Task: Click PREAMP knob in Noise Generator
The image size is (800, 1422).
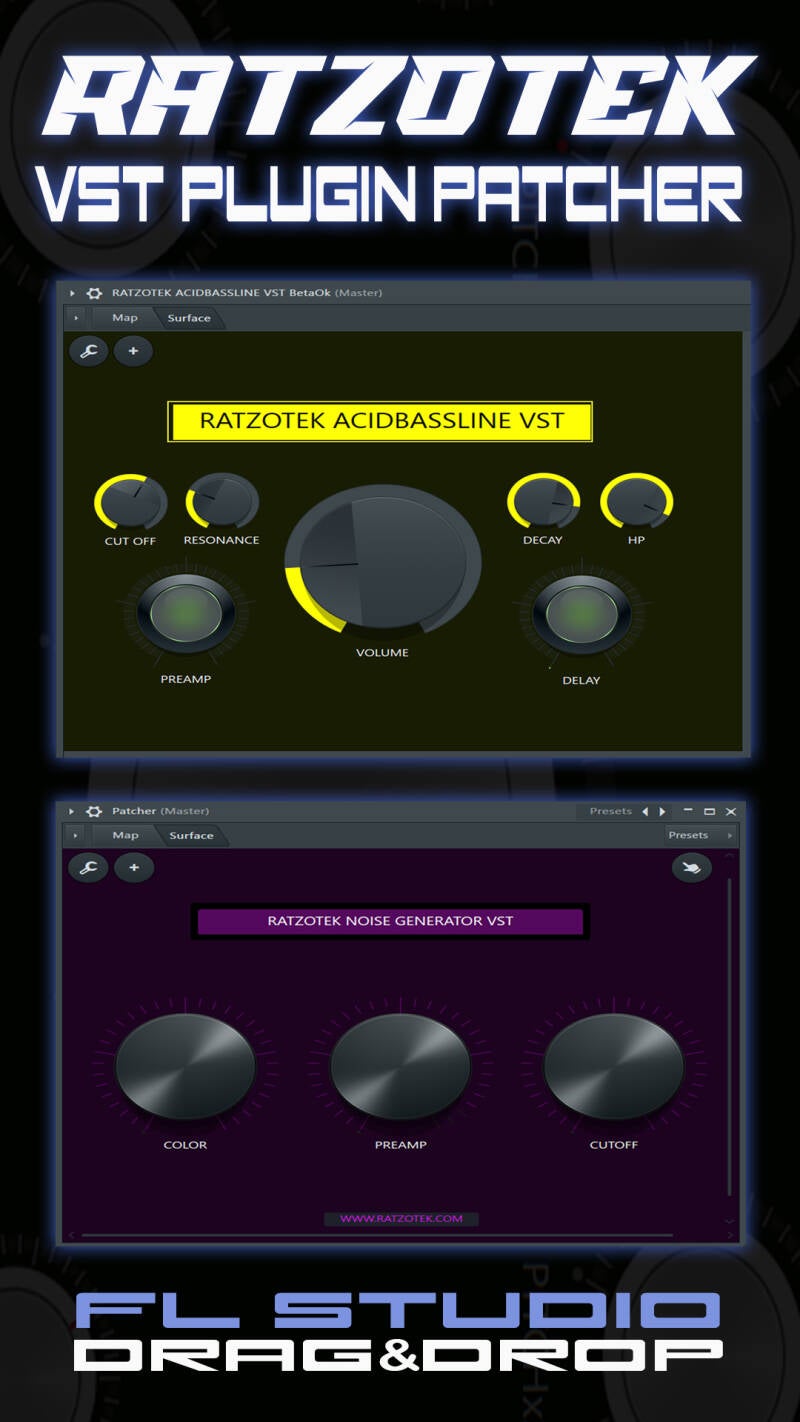Action: point(400,1066)
